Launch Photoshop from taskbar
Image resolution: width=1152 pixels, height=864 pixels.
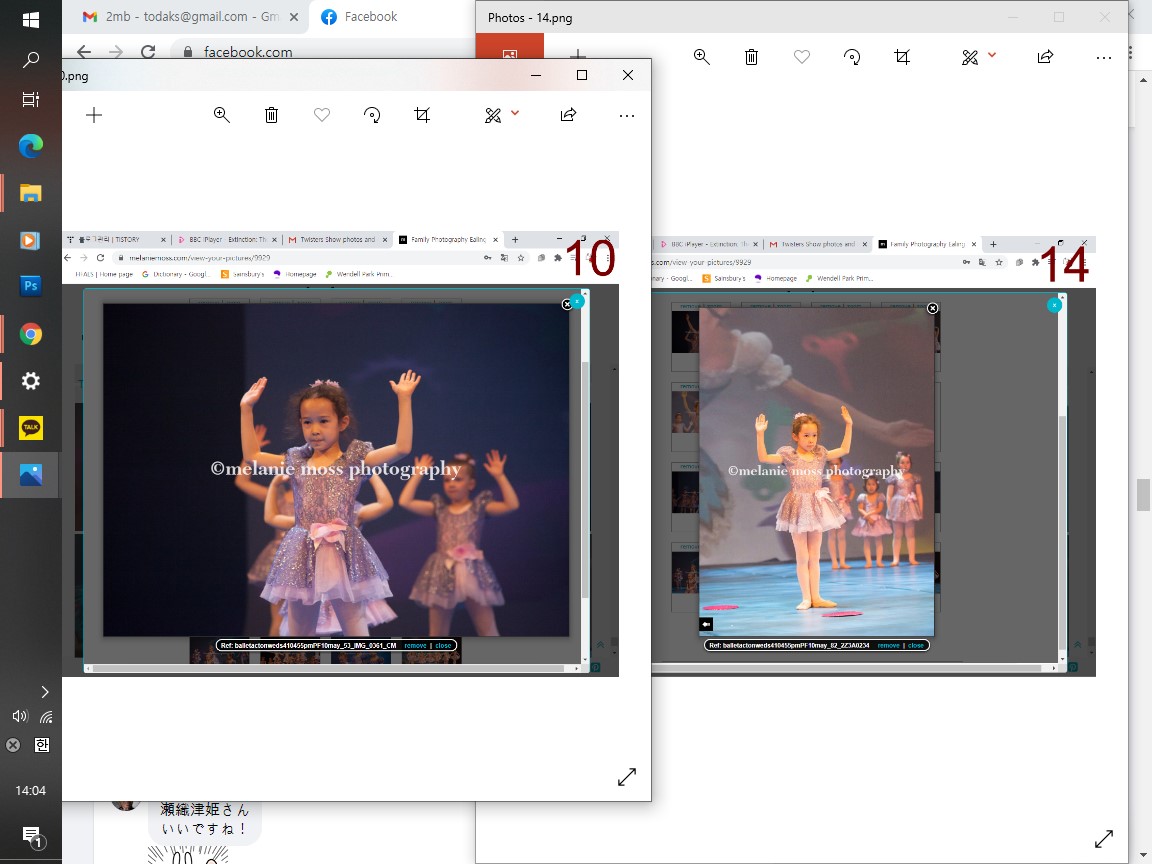30,286
